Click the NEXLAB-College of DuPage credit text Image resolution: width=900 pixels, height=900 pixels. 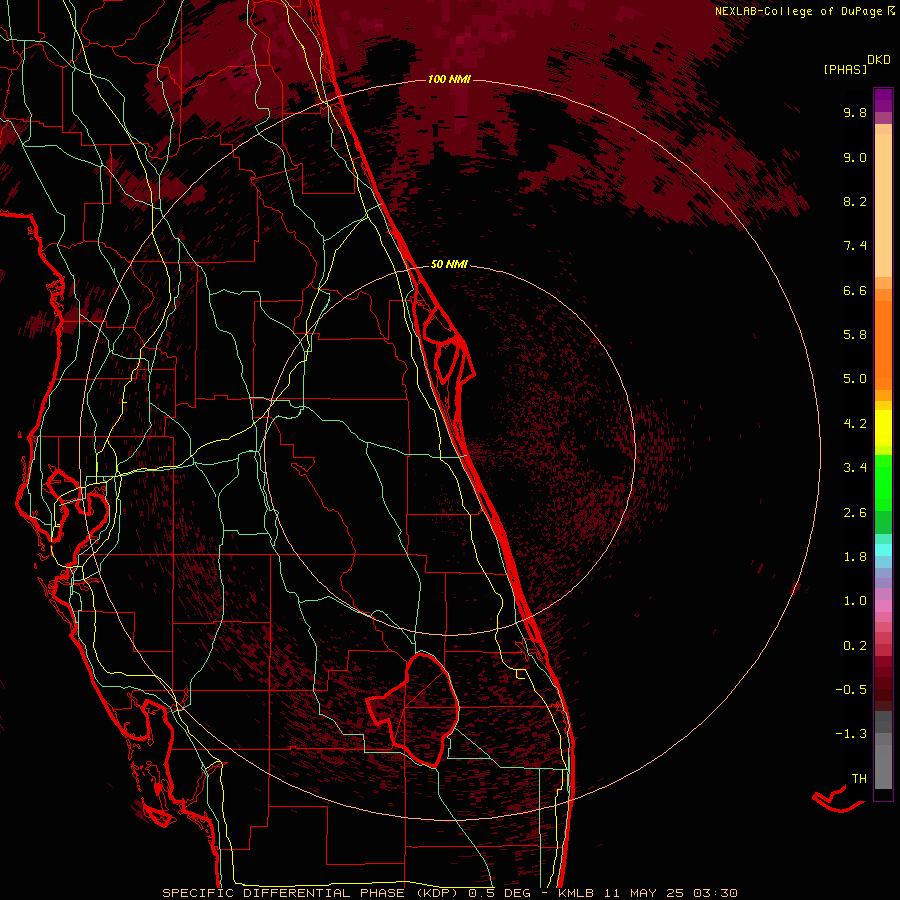point(800,11)
